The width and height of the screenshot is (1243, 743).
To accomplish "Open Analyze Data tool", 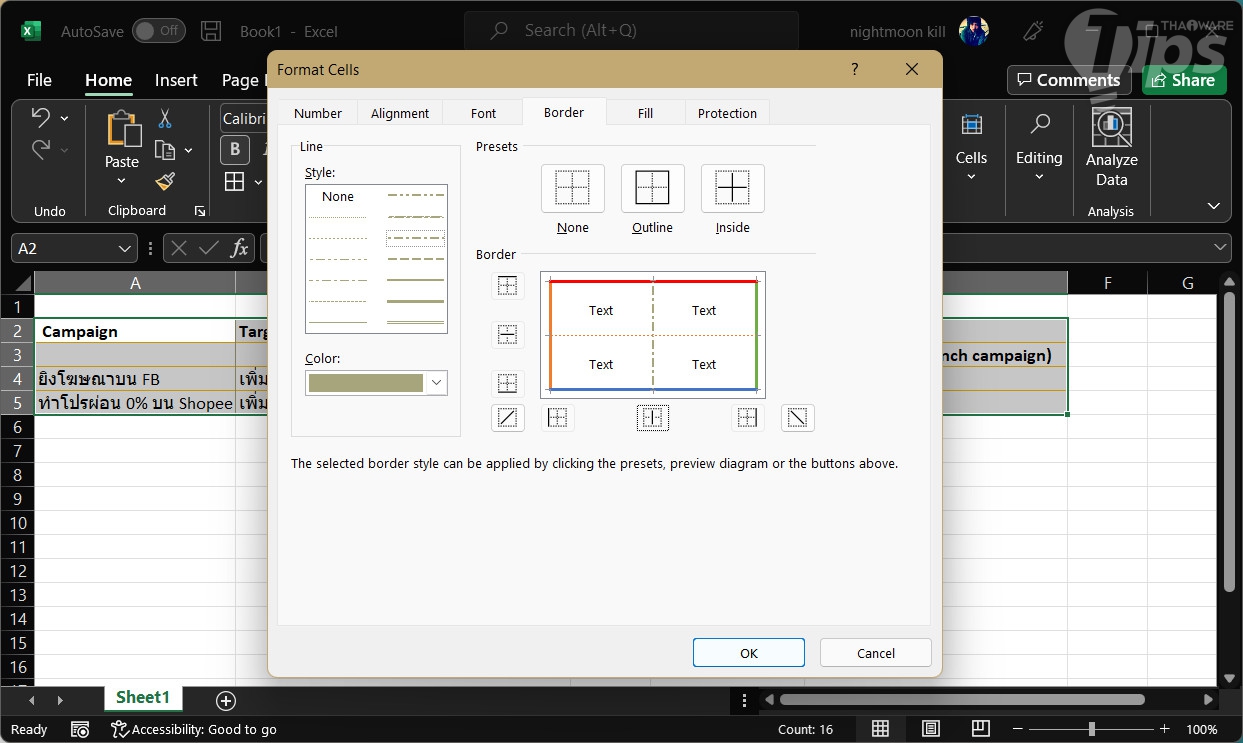I will coord(1111,150).
